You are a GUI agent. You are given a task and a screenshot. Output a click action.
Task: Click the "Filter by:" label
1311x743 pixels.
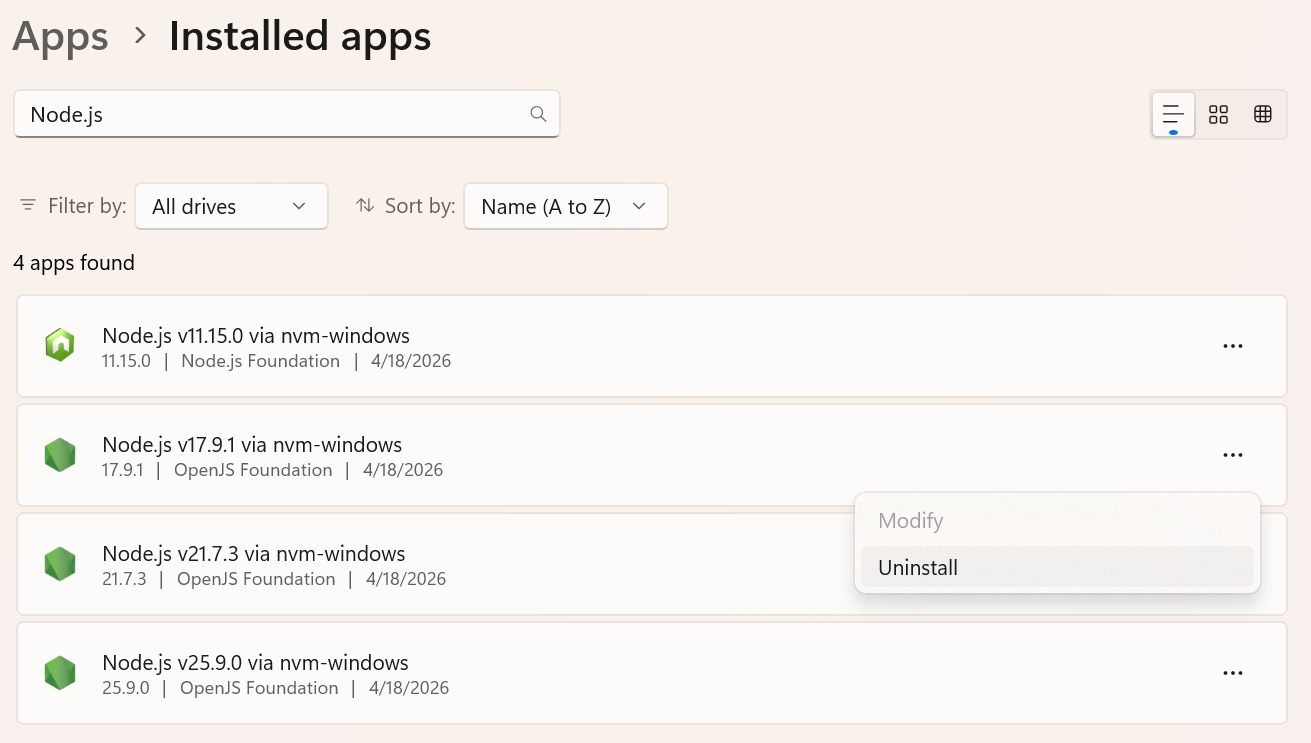point(87,206)
